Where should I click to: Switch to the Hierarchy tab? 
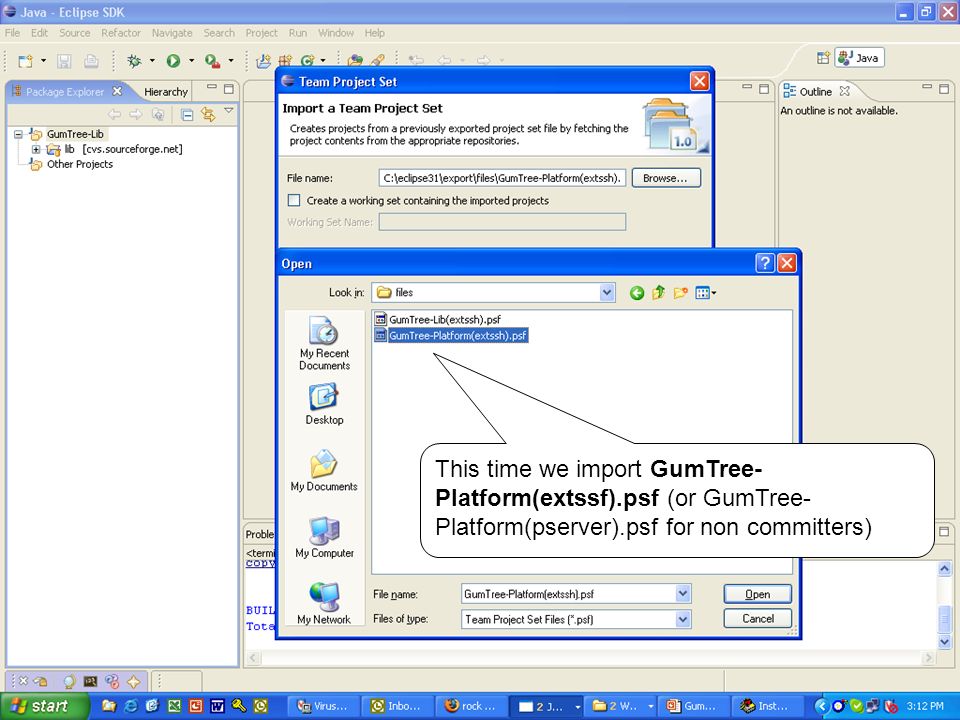pos(165,92)
